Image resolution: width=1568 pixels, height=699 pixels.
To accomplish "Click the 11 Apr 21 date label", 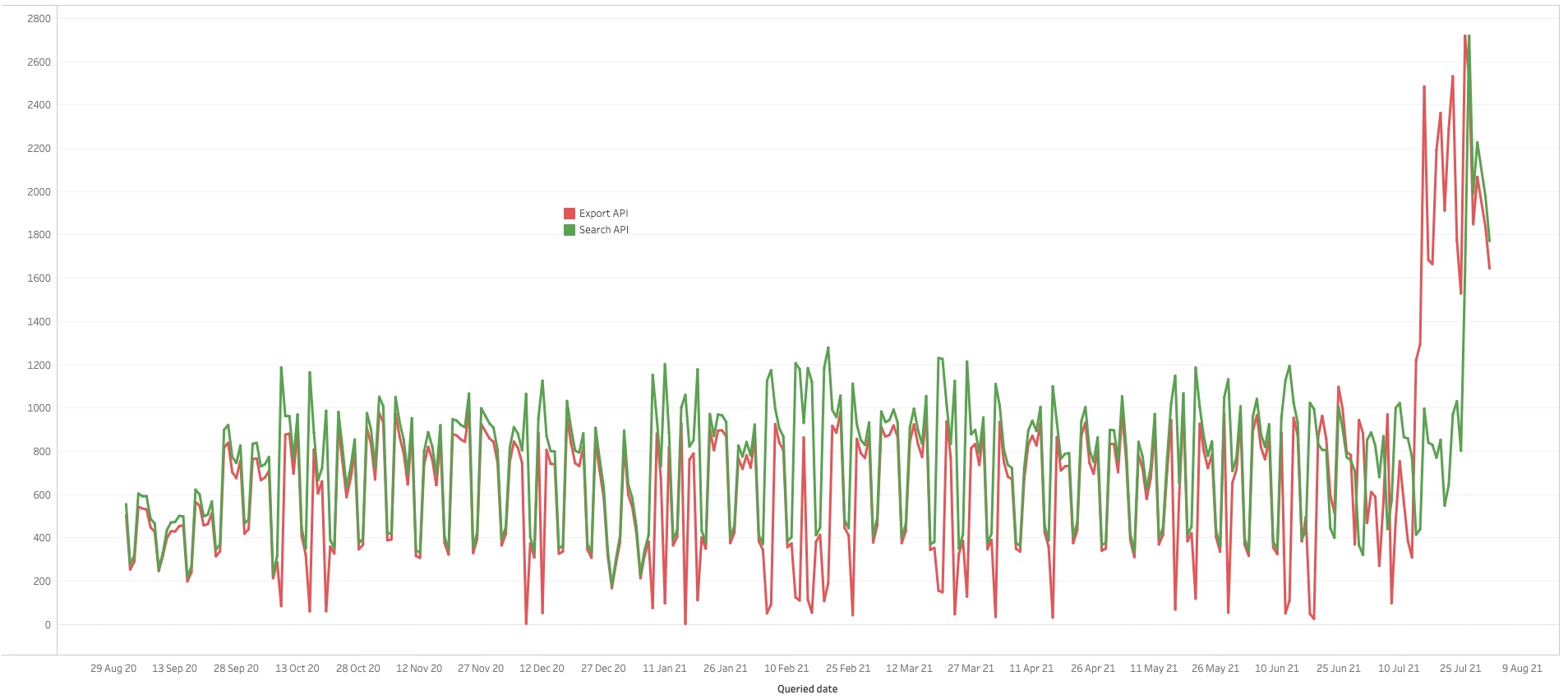I will point(1031,669).
